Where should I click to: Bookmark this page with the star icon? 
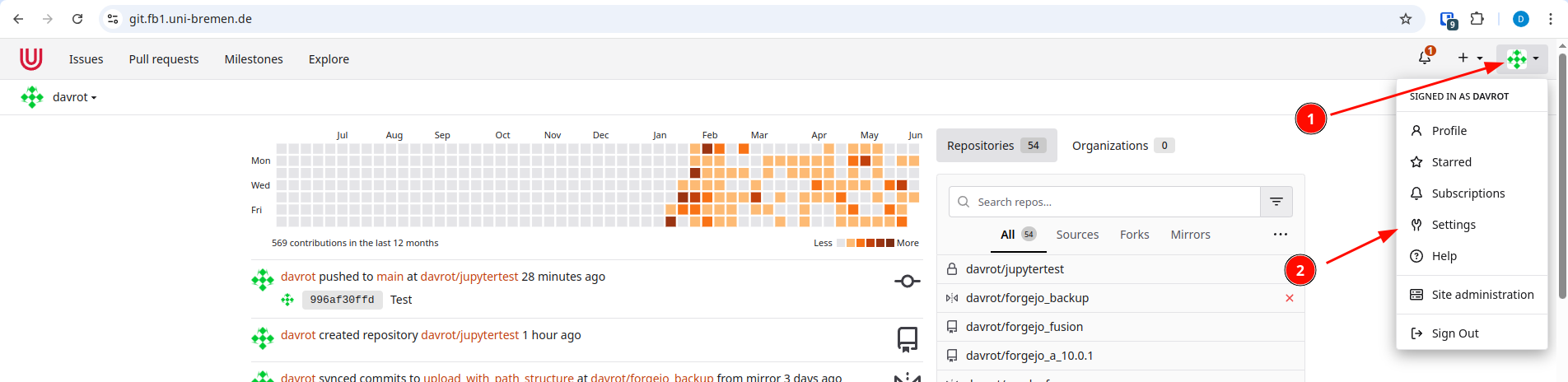click(1406, 19)
